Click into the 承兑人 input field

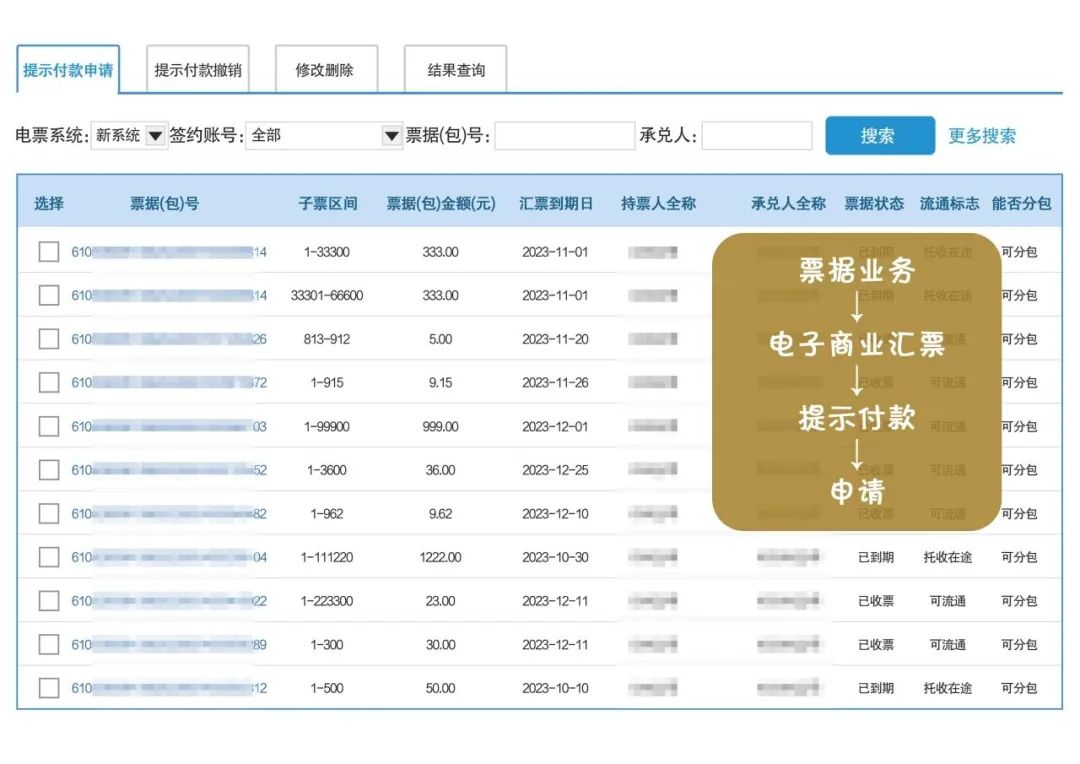click(757, 136)
